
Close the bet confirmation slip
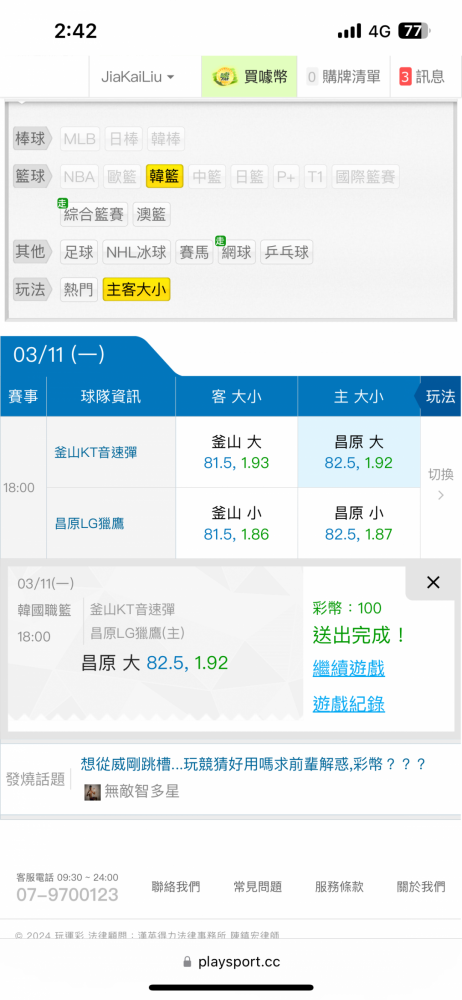433,582
